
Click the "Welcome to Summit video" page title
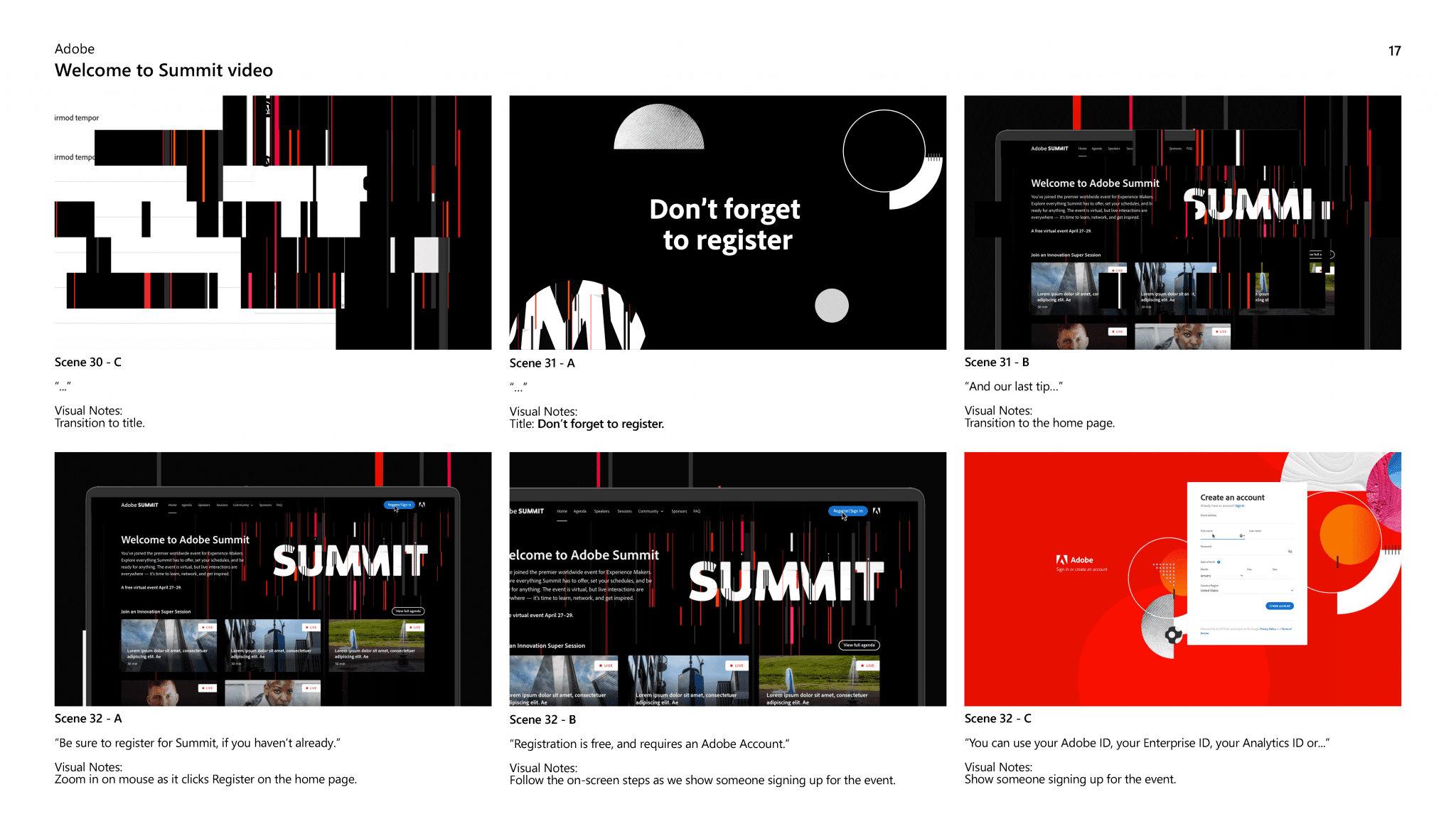point(164,70)
